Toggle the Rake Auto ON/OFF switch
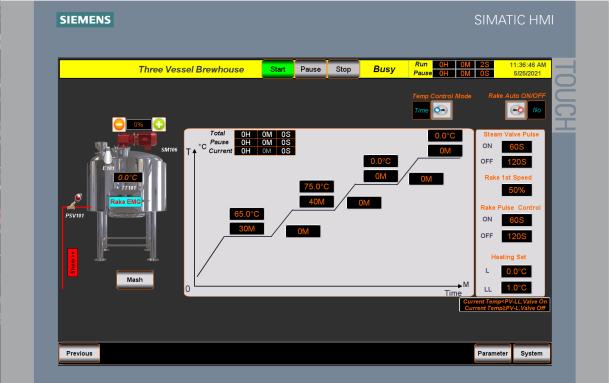Viewport: 609px width, 383px height. [517, 110]
